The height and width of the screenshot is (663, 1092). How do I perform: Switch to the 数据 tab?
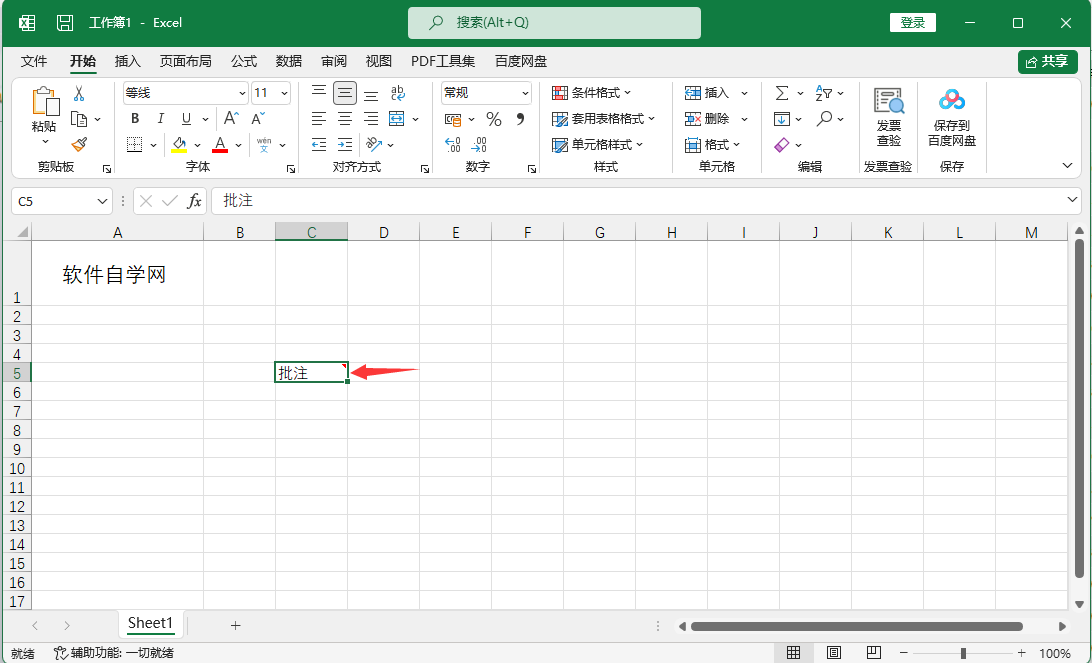click(x=289, y=61)
